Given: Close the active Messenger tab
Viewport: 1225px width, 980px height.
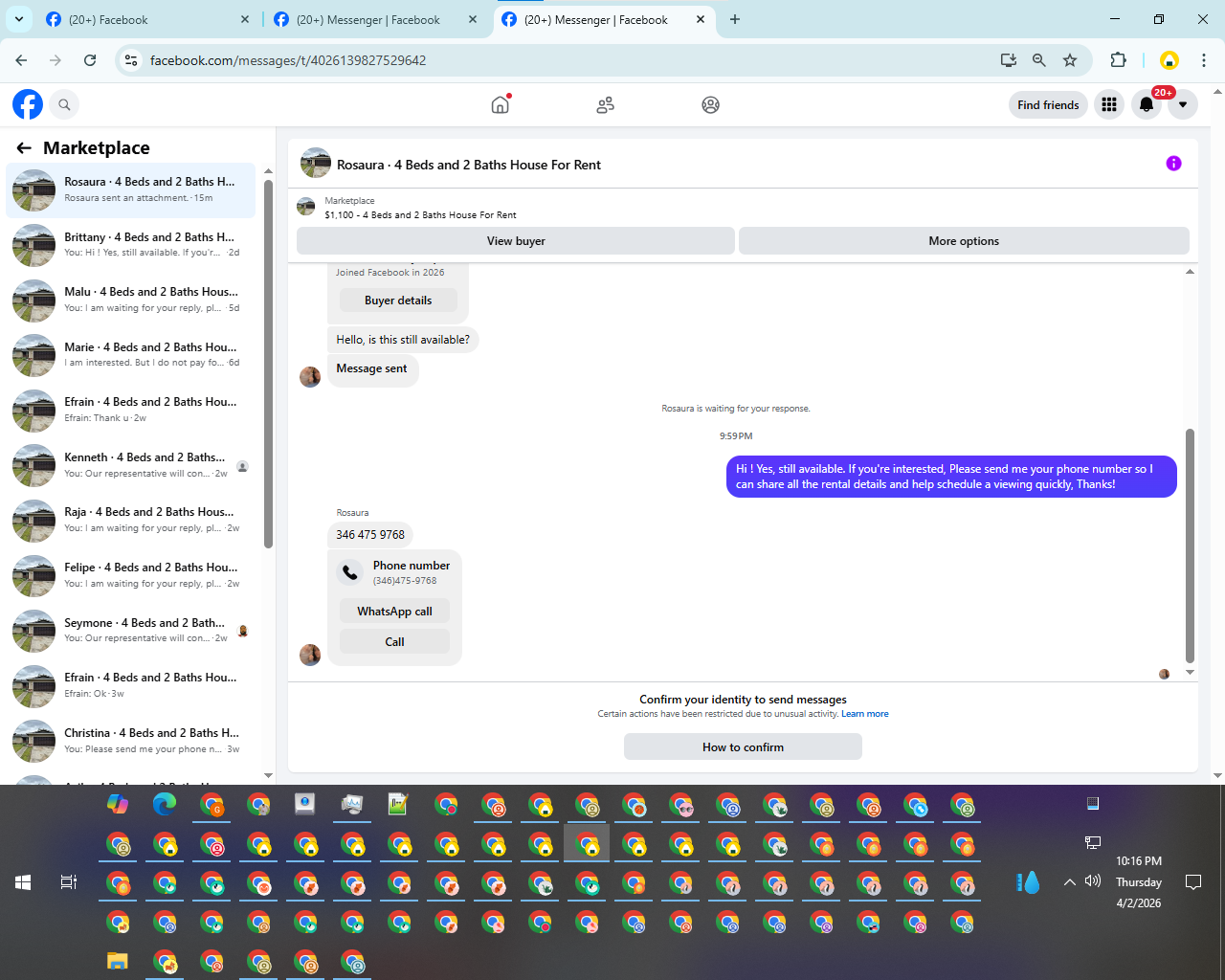Looking at the screenshot, I should [701, 19].
